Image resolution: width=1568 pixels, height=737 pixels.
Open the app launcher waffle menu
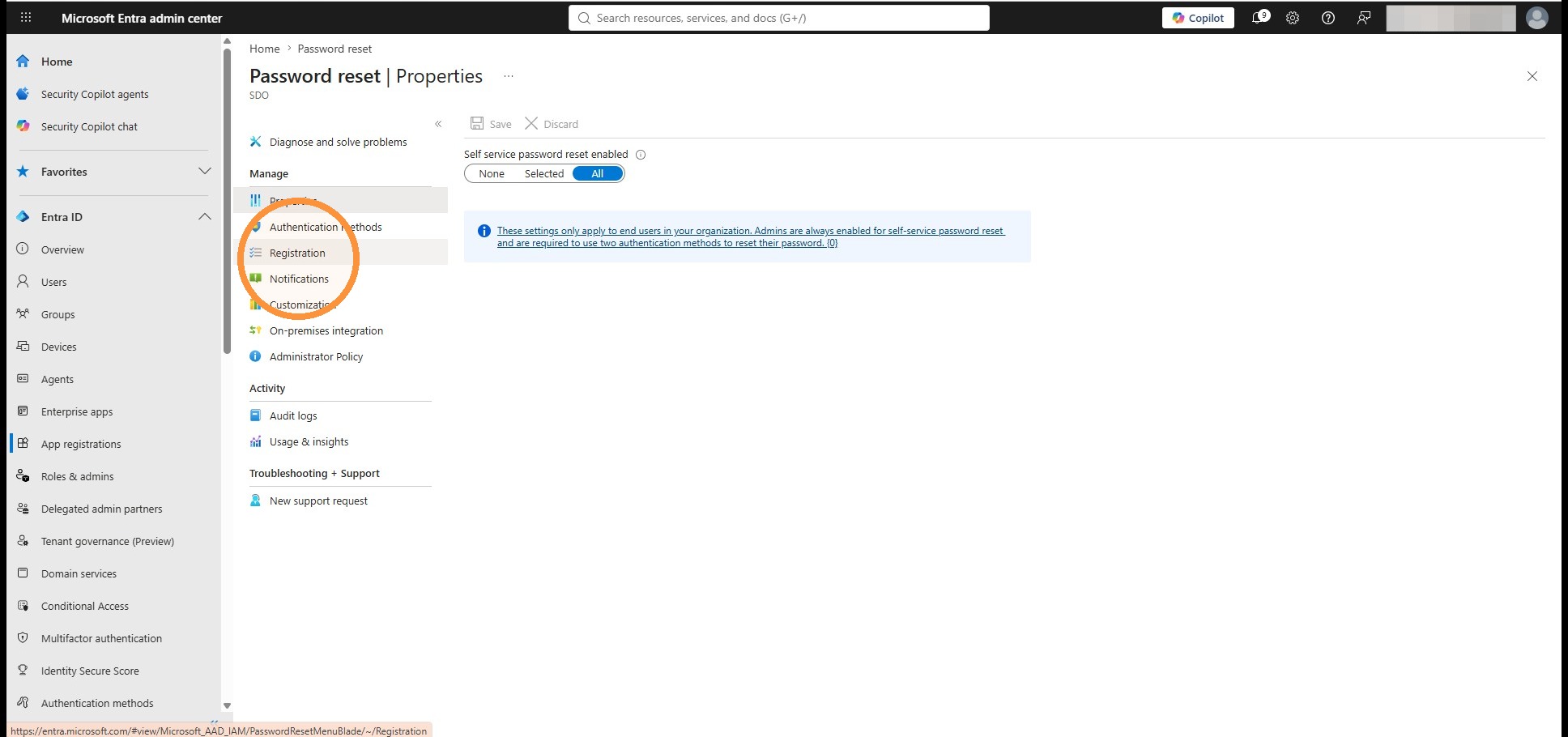tap(26, 17)
